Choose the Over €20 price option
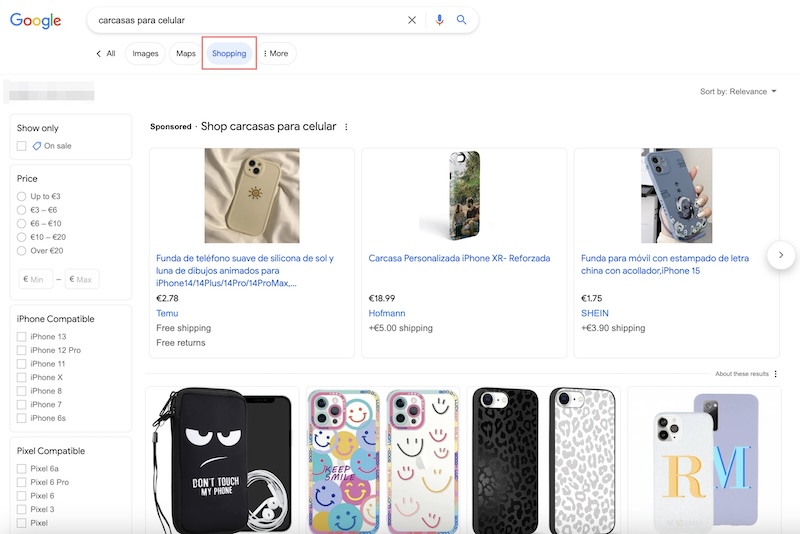This screenshot has height=534, width=800. point(22,251)
